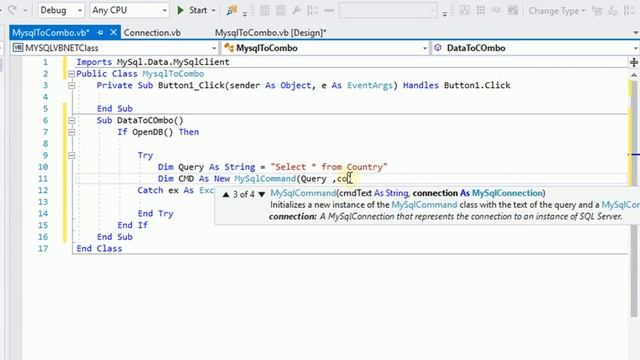Screen dimensions: 640x360
Task: Click 'MySqlCommand' in the Dim CMD line
Action: click(x=265, y=179)
